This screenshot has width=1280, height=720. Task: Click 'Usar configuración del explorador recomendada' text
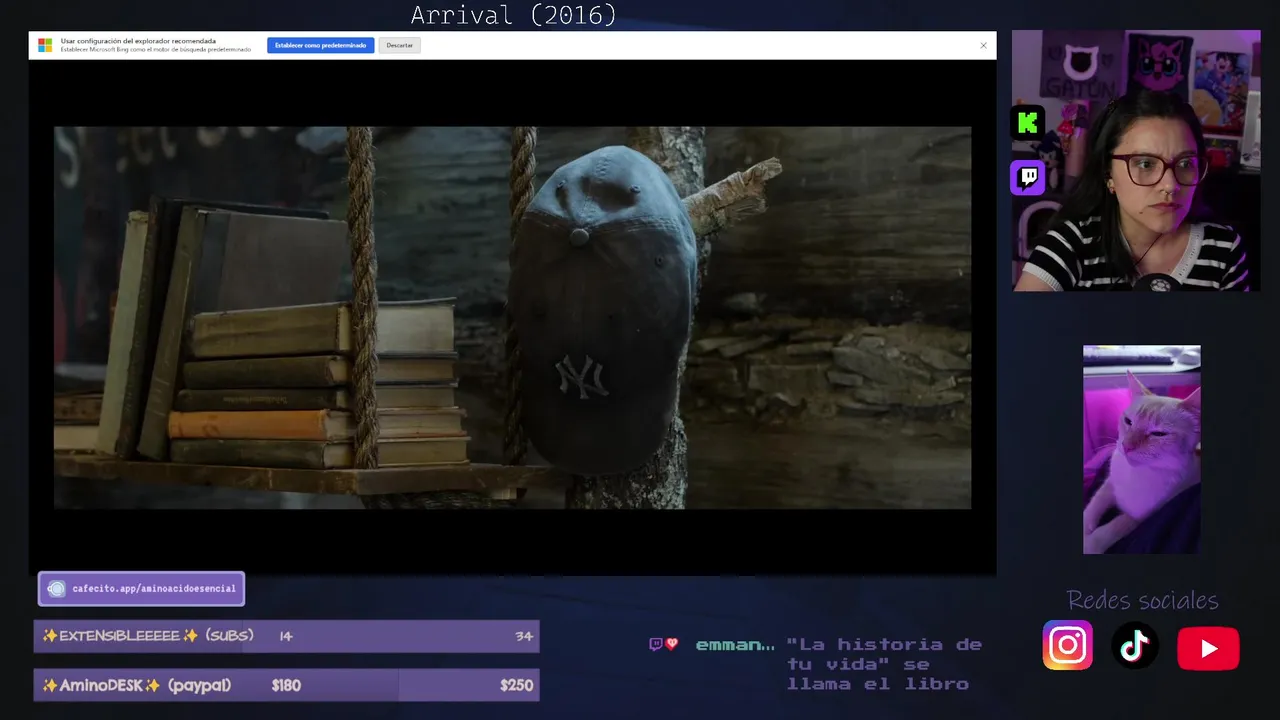pyautogui.click(x=138, y=41)
